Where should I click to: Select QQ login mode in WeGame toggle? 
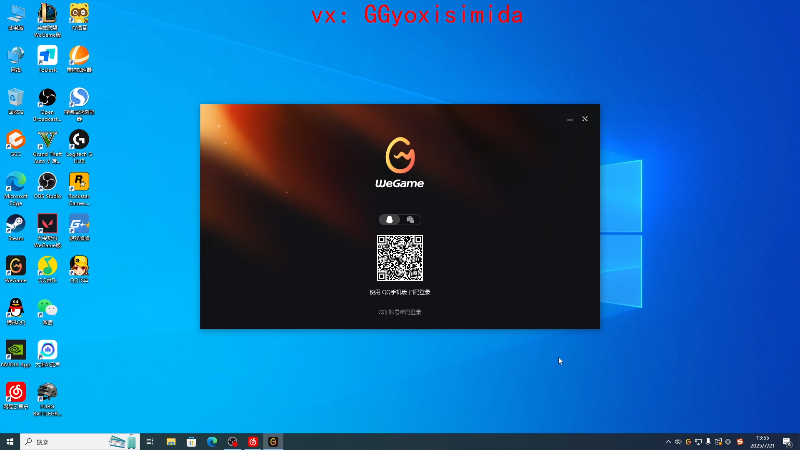tap(389, 219)
